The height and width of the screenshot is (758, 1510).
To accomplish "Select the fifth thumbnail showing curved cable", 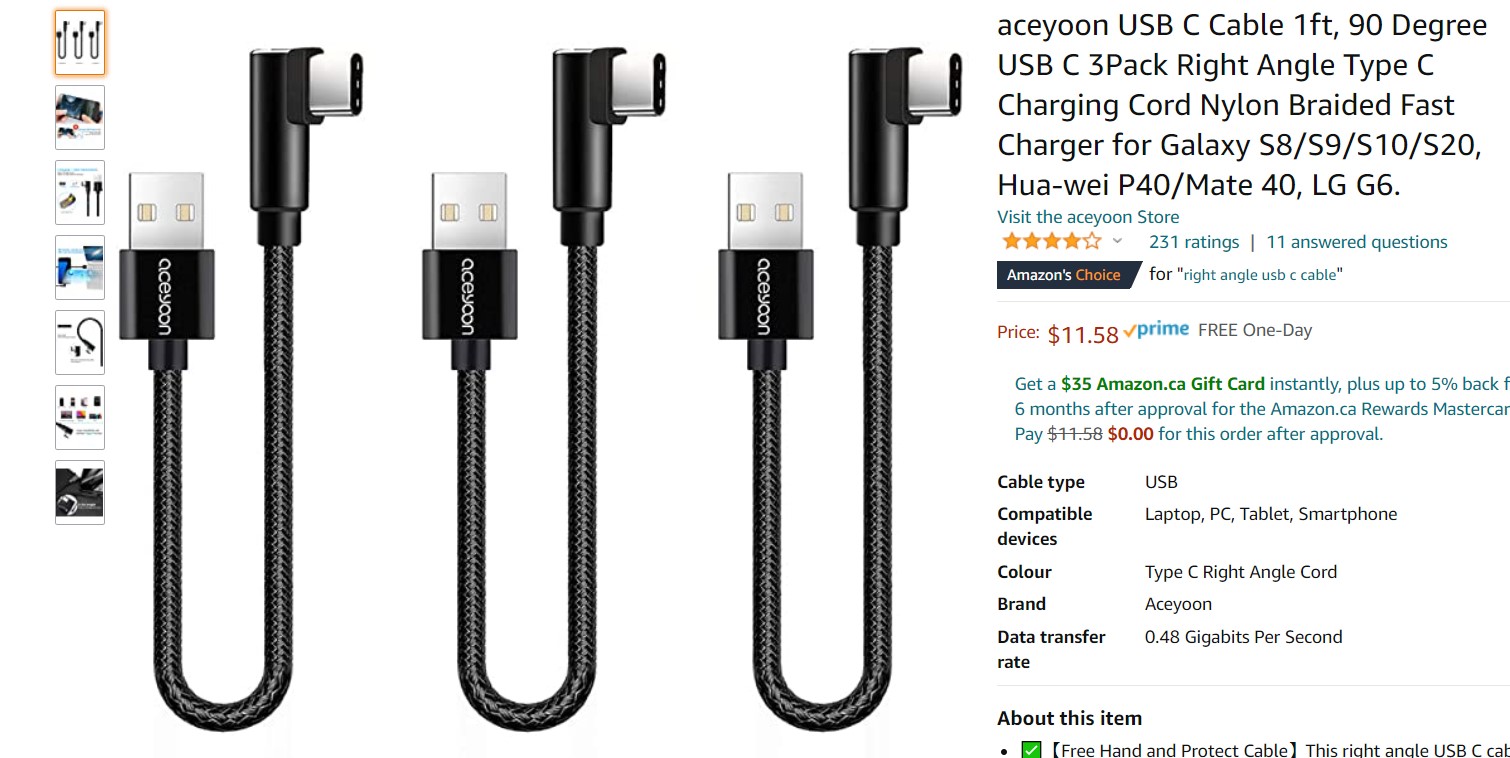I will pos(80,342).
